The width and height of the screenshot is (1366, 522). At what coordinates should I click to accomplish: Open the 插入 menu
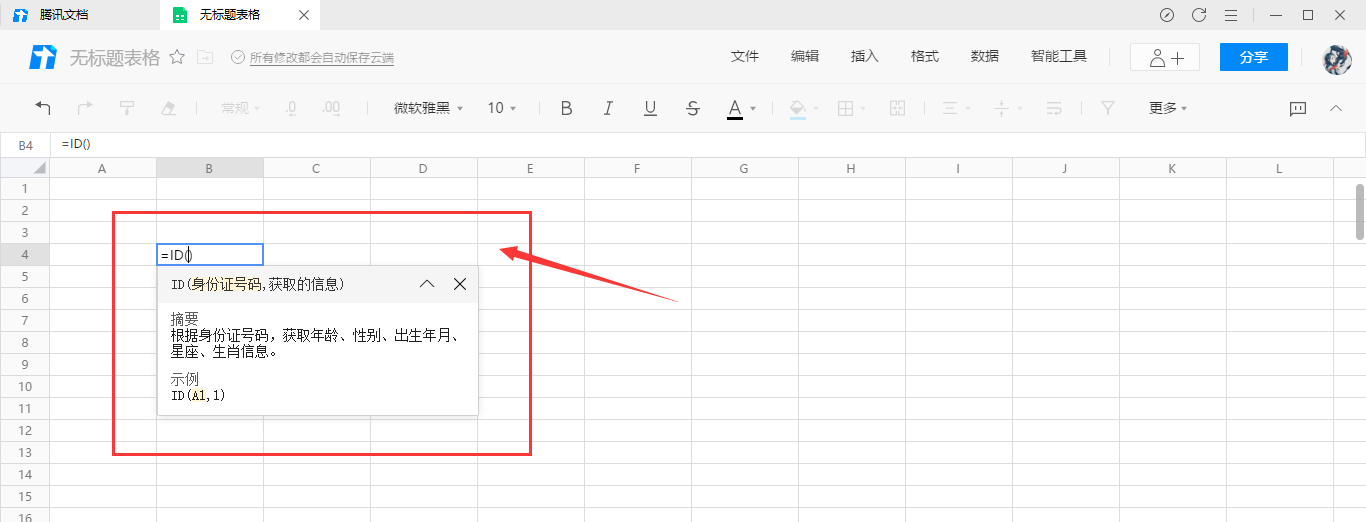pos(865,56)
